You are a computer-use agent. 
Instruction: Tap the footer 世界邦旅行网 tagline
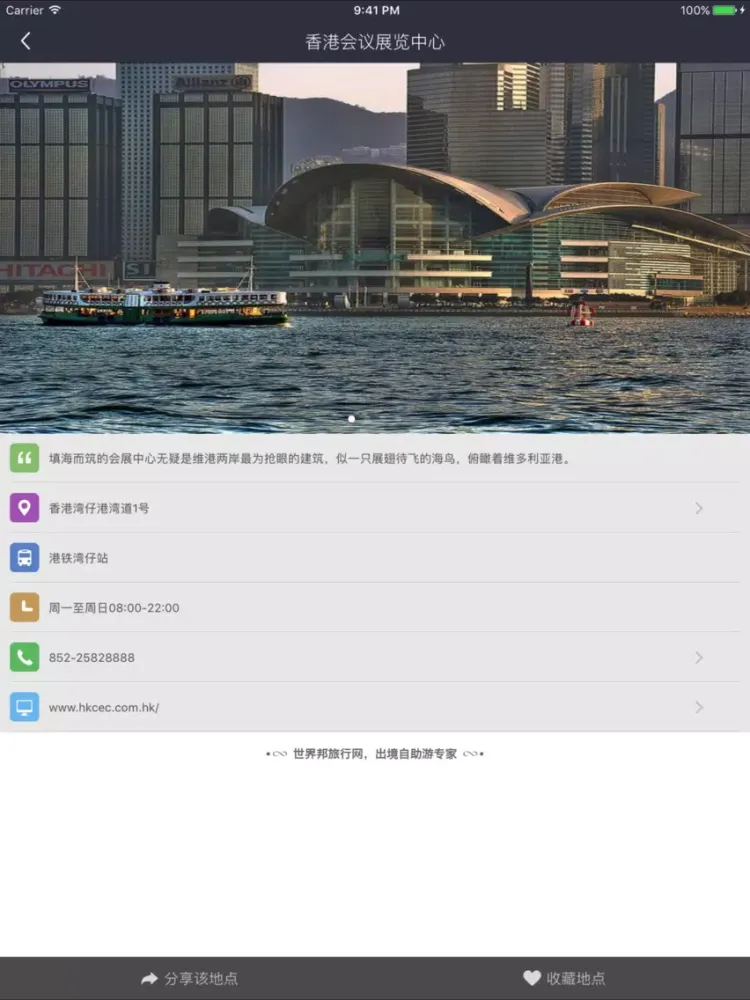(375, 754)
